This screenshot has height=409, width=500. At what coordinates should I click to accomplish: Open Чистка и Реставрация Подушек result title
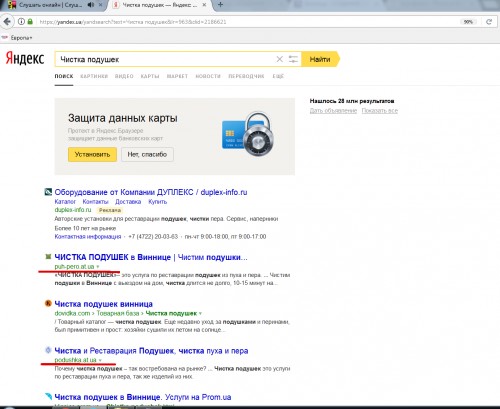[x=151, y=350]
